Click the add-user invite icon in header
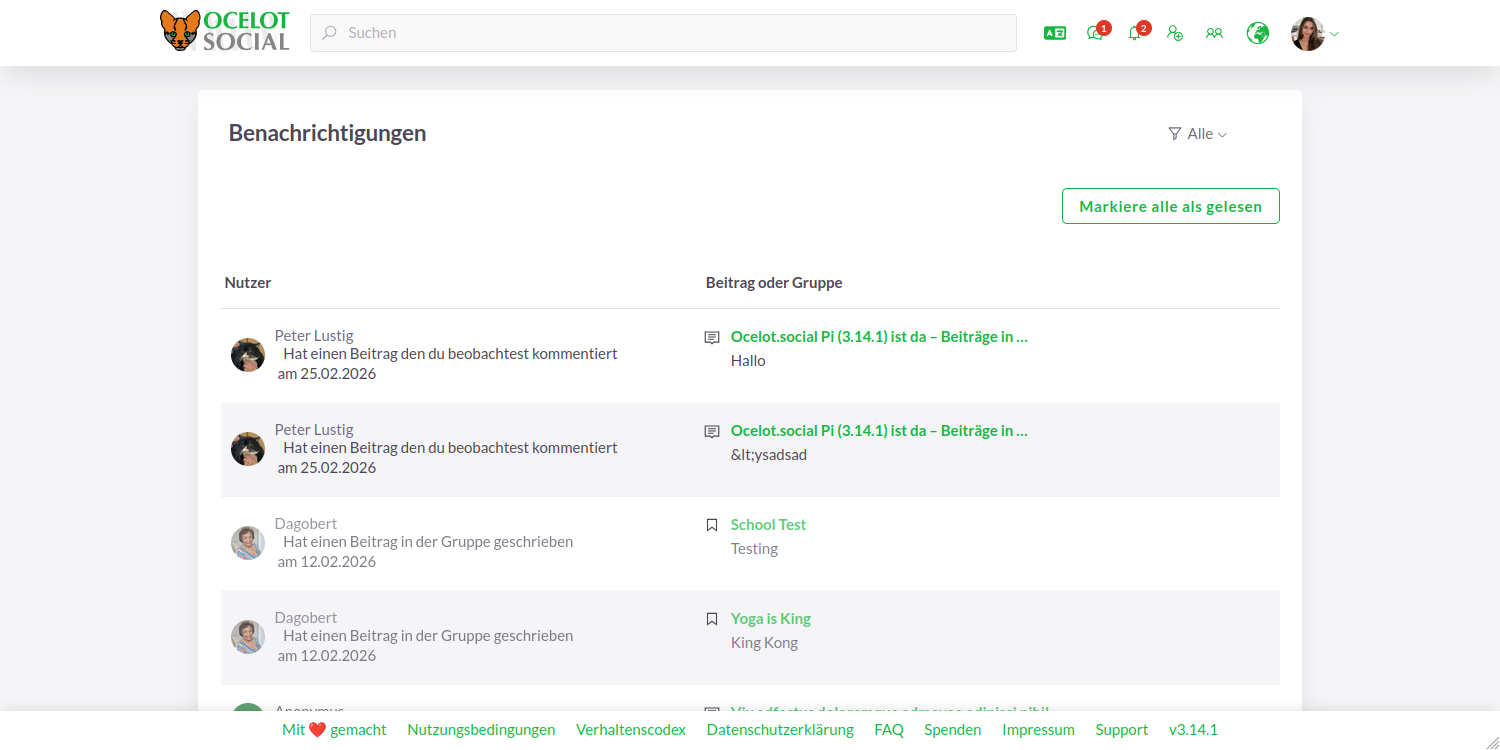Image resolution: width=1500 pixels, height=750 pixels. tap(1175, 33)
